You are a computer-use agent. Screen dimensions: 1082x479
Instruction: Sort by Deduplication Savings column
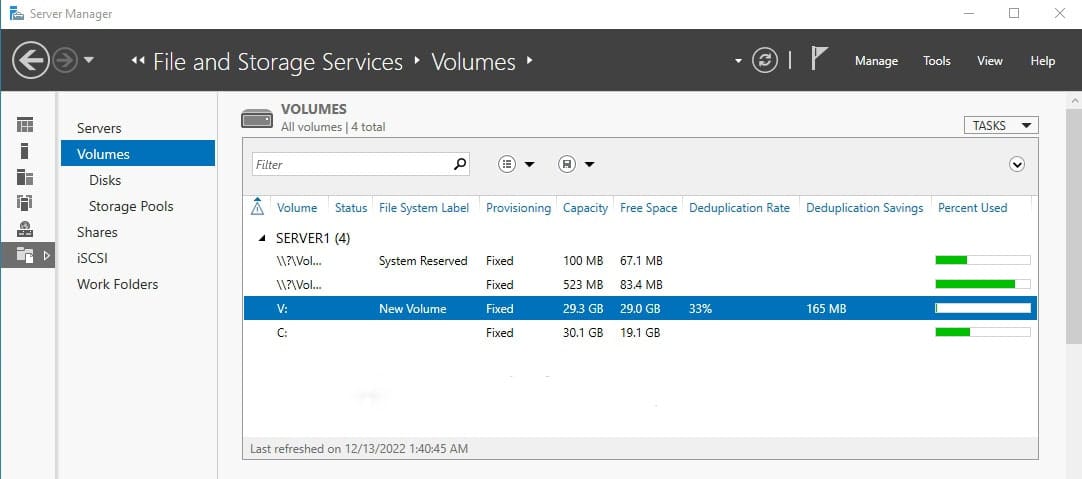pyautogui.click(x=865, y=208)
